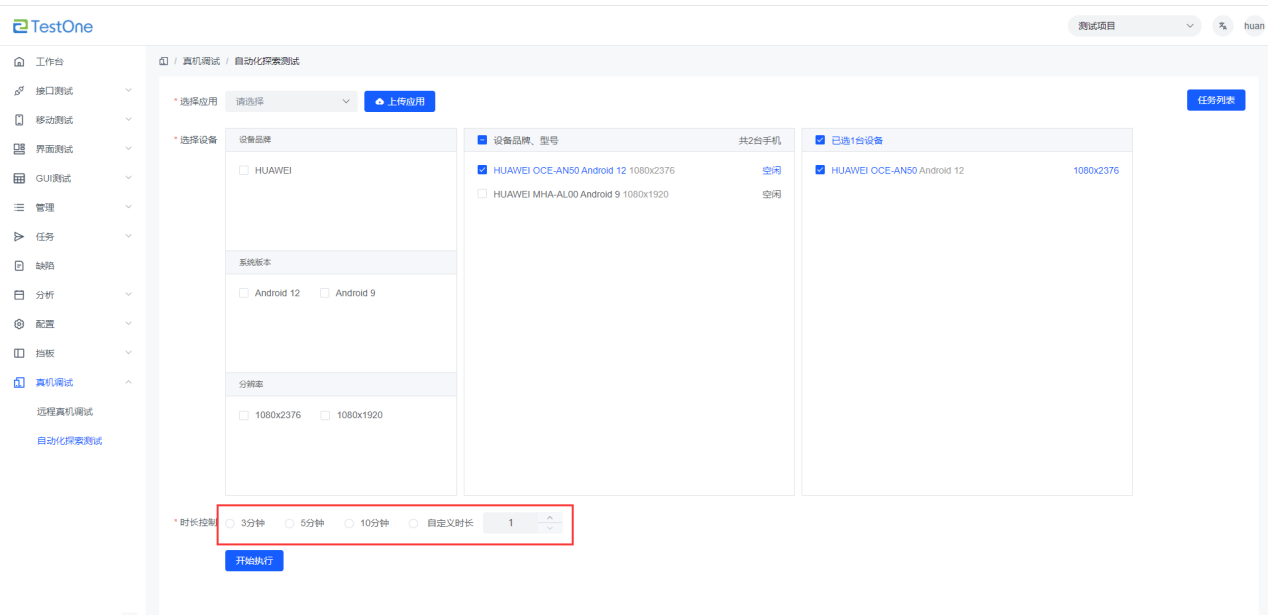Click the workbench home icon in sidebar
1268x615 pixels.
click(x=19, y=62)
